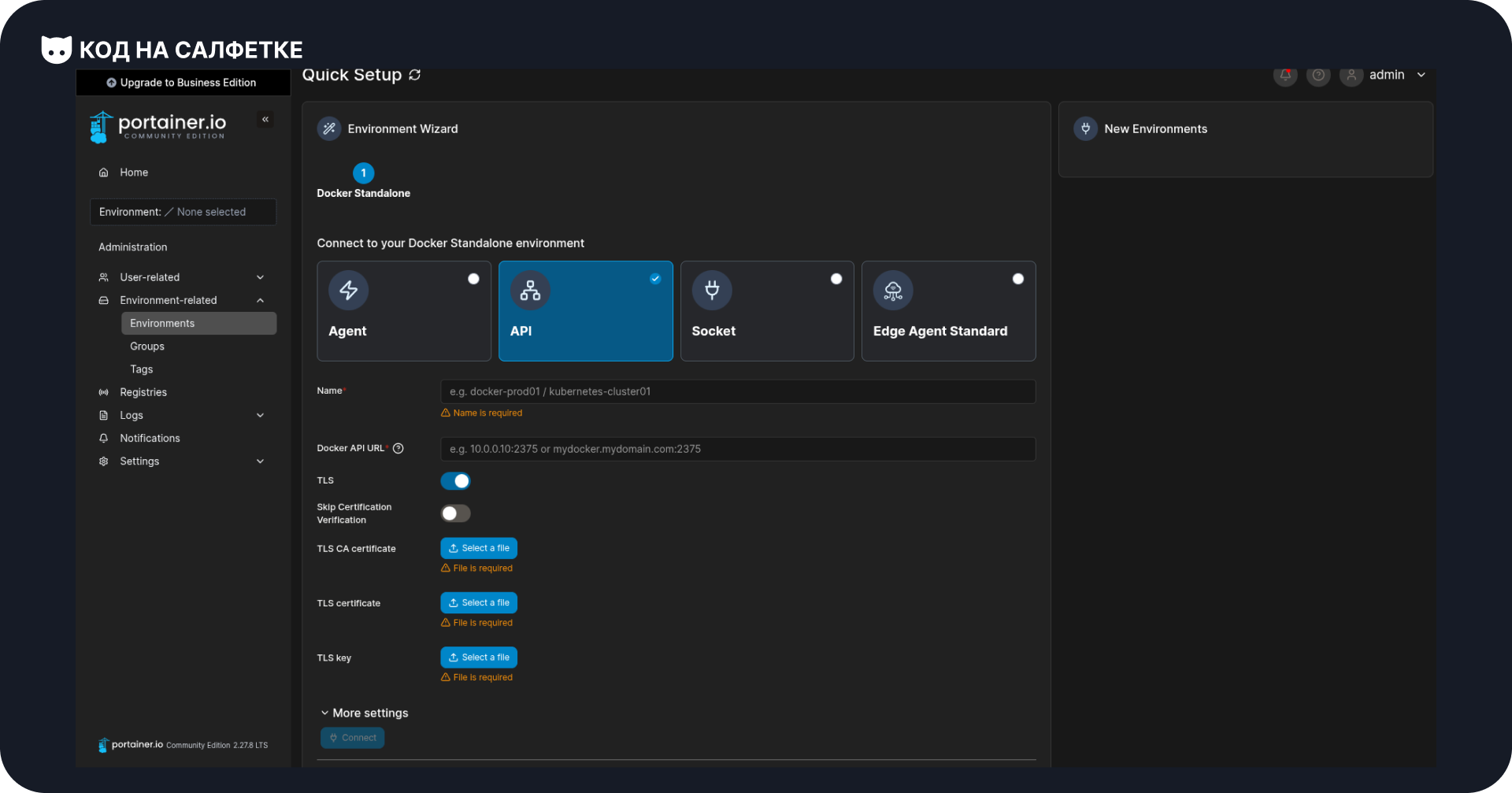This screenshot has width=1512, height=793.
Task: Click step 1 Docker Standalone circle
Action: tap(363, 172)
